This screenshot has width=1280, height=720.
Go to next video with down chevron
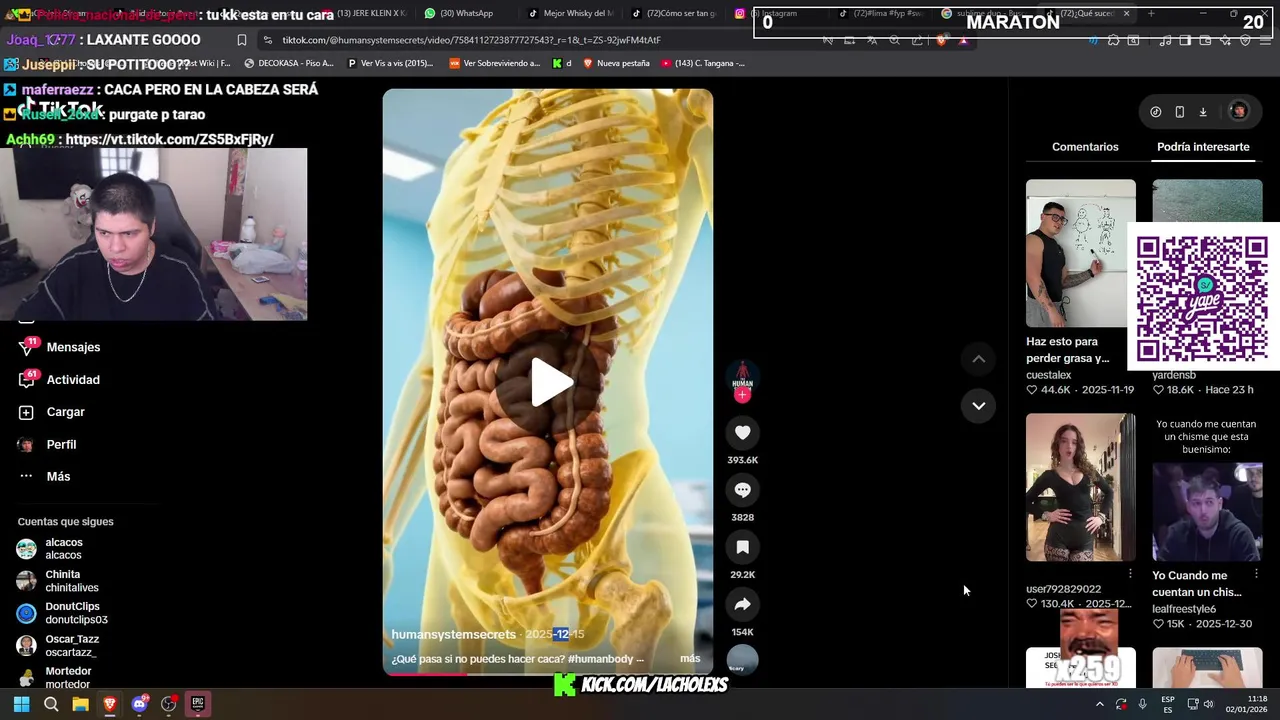[x=979, y=406]
